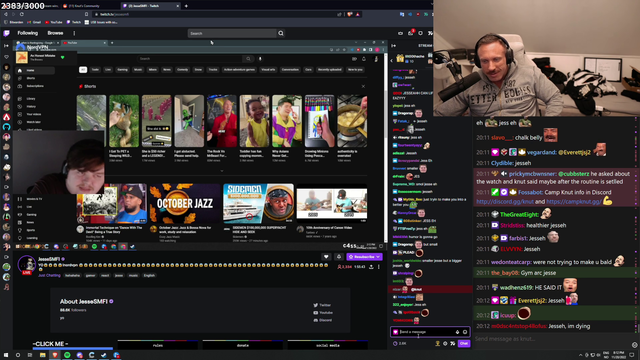The height and width of the screenshot is (360, 640).
Task: Click the Brave shields icon in address bar
Action: click(x=350, y=14)
